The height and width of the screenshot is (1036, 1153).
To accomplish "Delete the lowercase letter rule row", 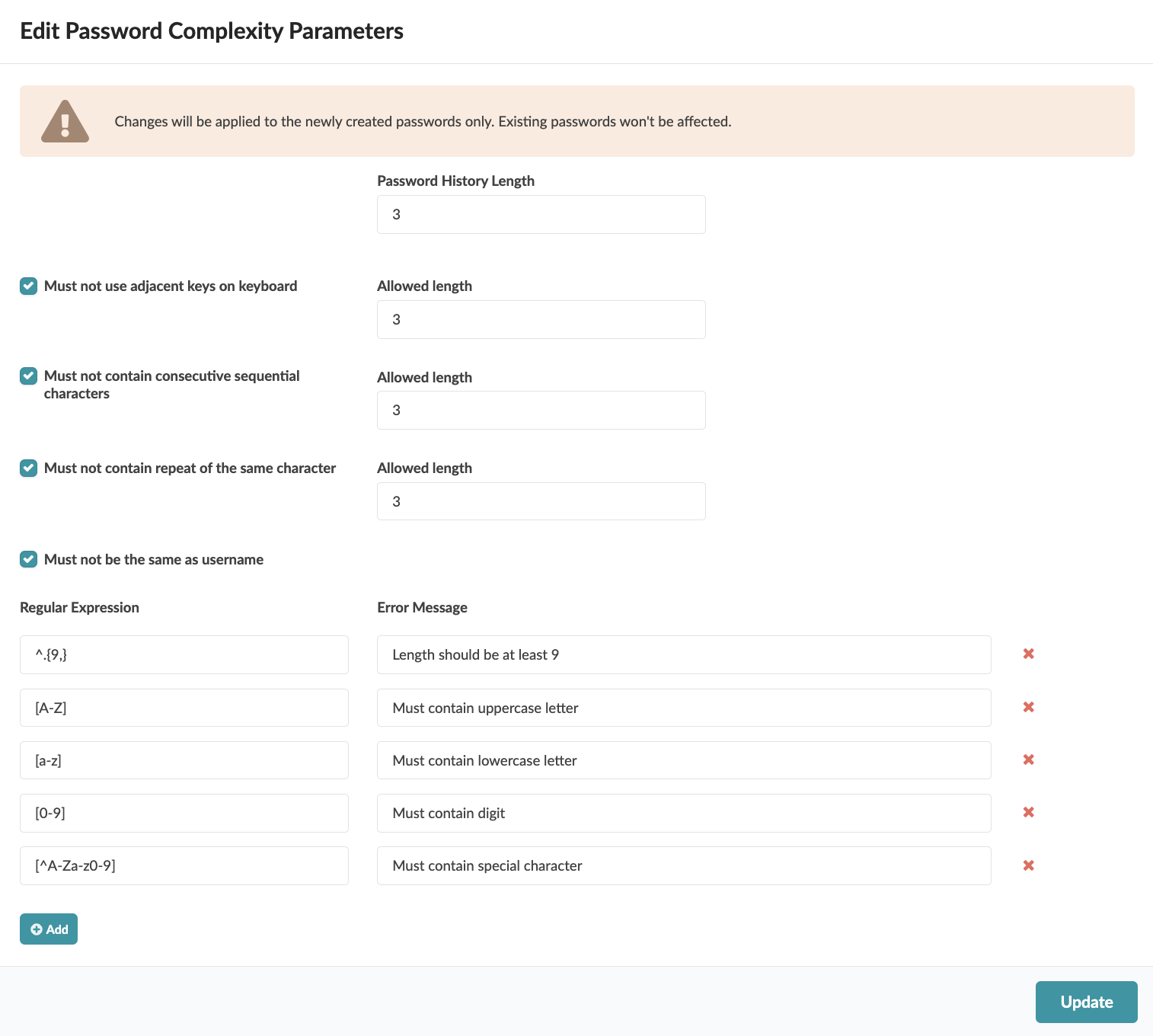I will coord(1028,760).
